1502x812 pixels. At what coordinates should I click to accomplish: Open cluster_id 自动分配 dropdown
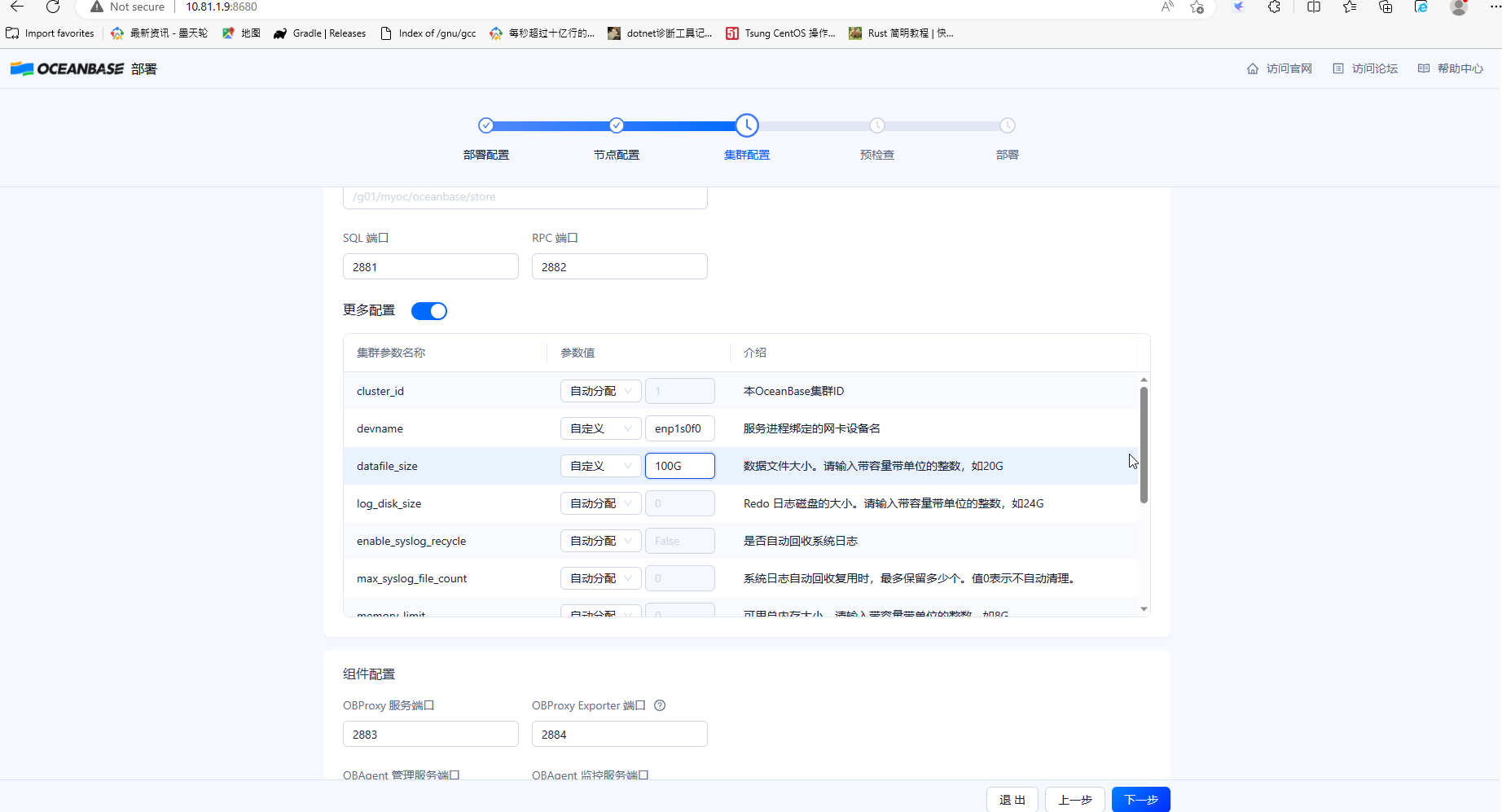[600, 391]
